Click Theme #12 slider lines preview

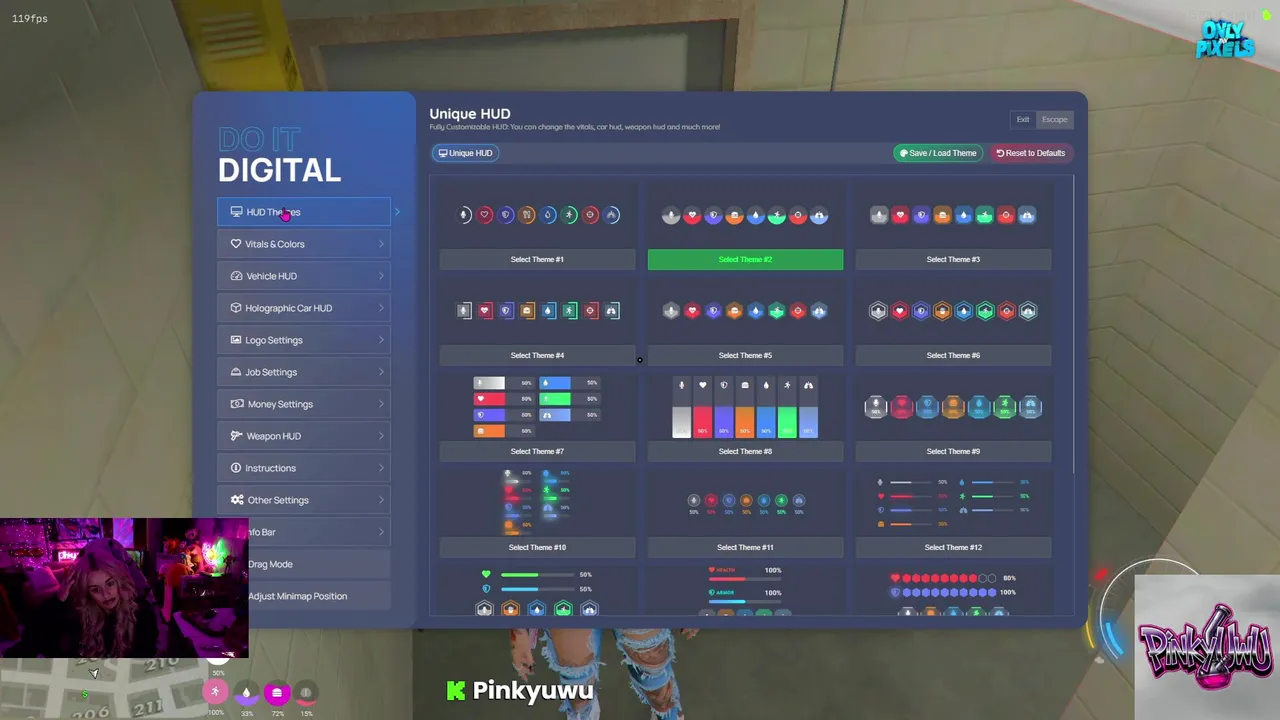(x=953, y=503)
